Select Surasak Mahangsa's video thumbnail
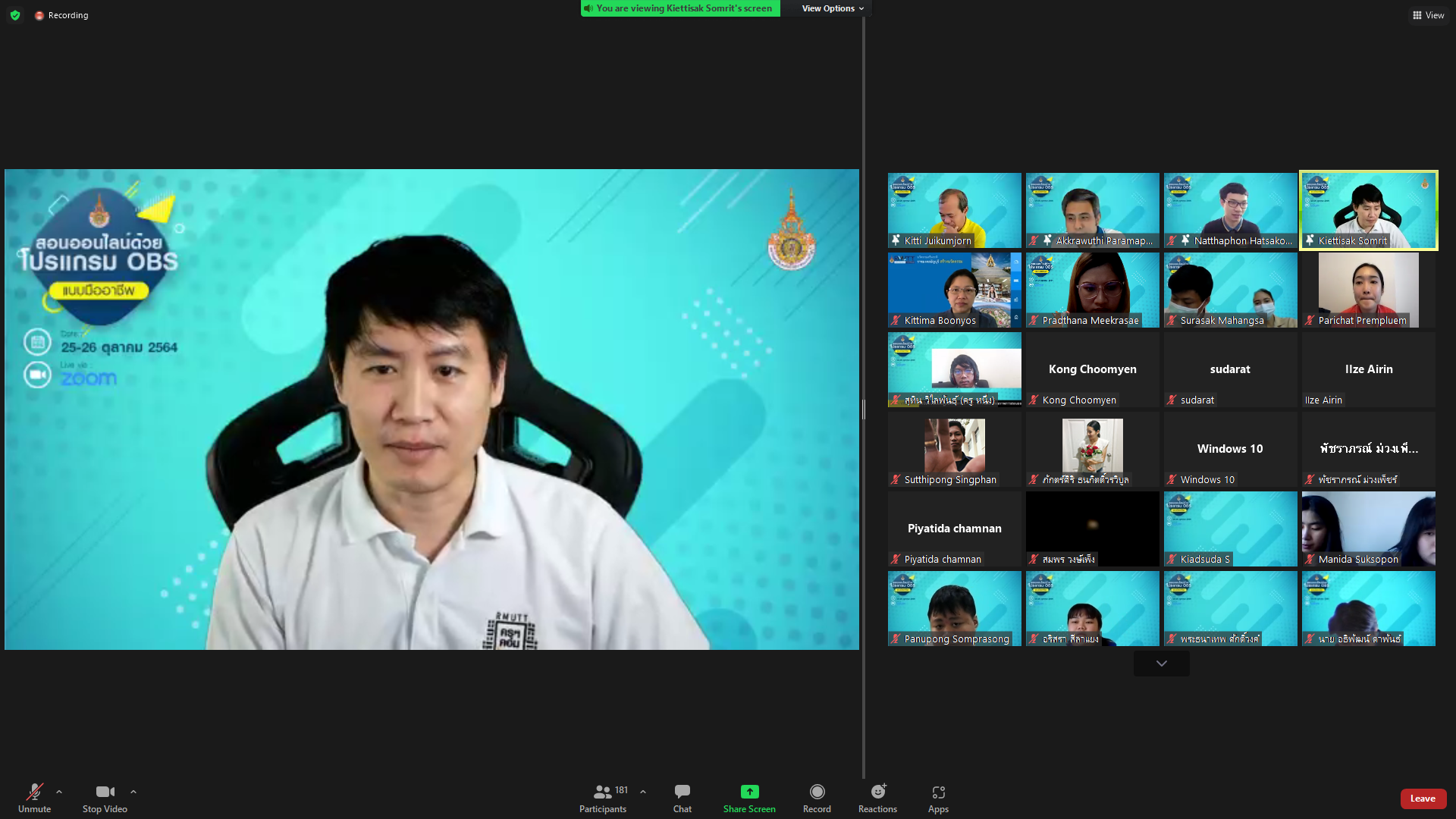 point(1230,290)
